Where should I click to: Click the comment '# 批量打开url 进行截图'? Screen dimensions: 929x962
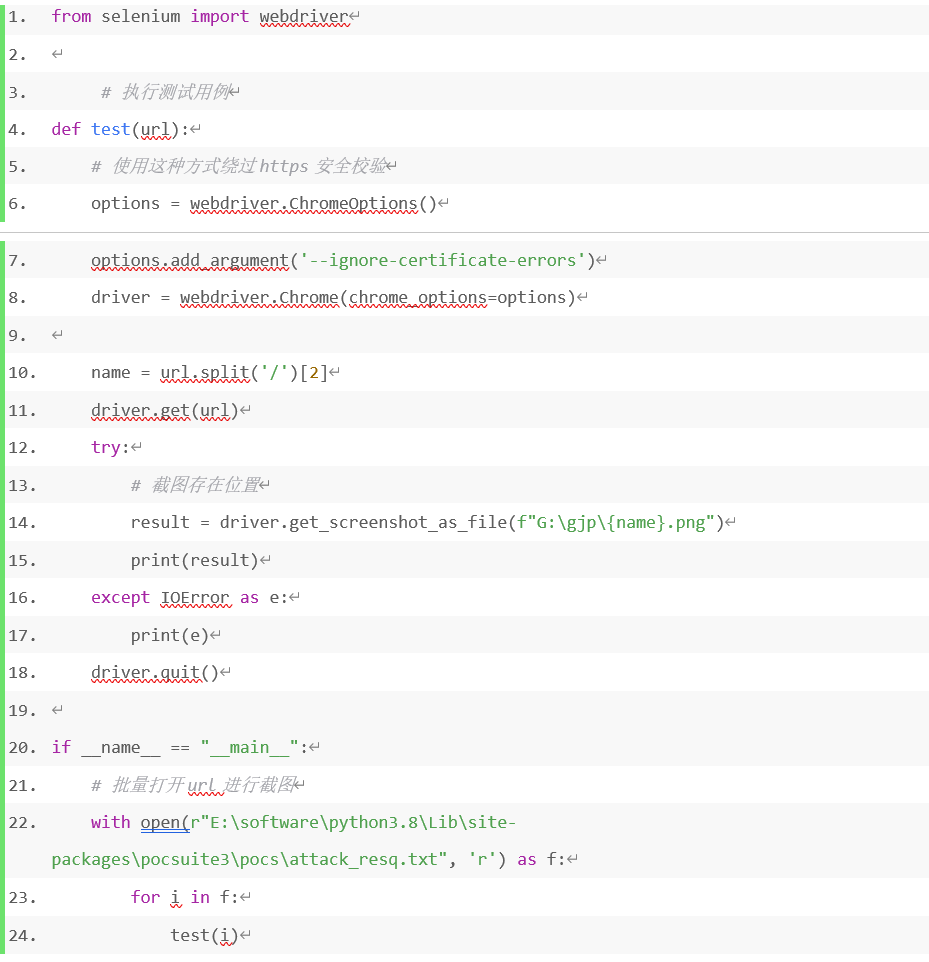(193, 785)
